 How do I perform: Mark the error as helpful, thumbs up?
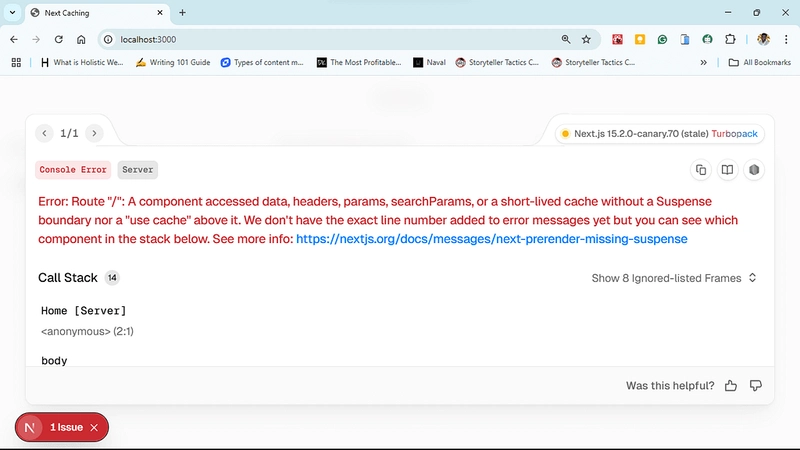[x=731, y=386]
